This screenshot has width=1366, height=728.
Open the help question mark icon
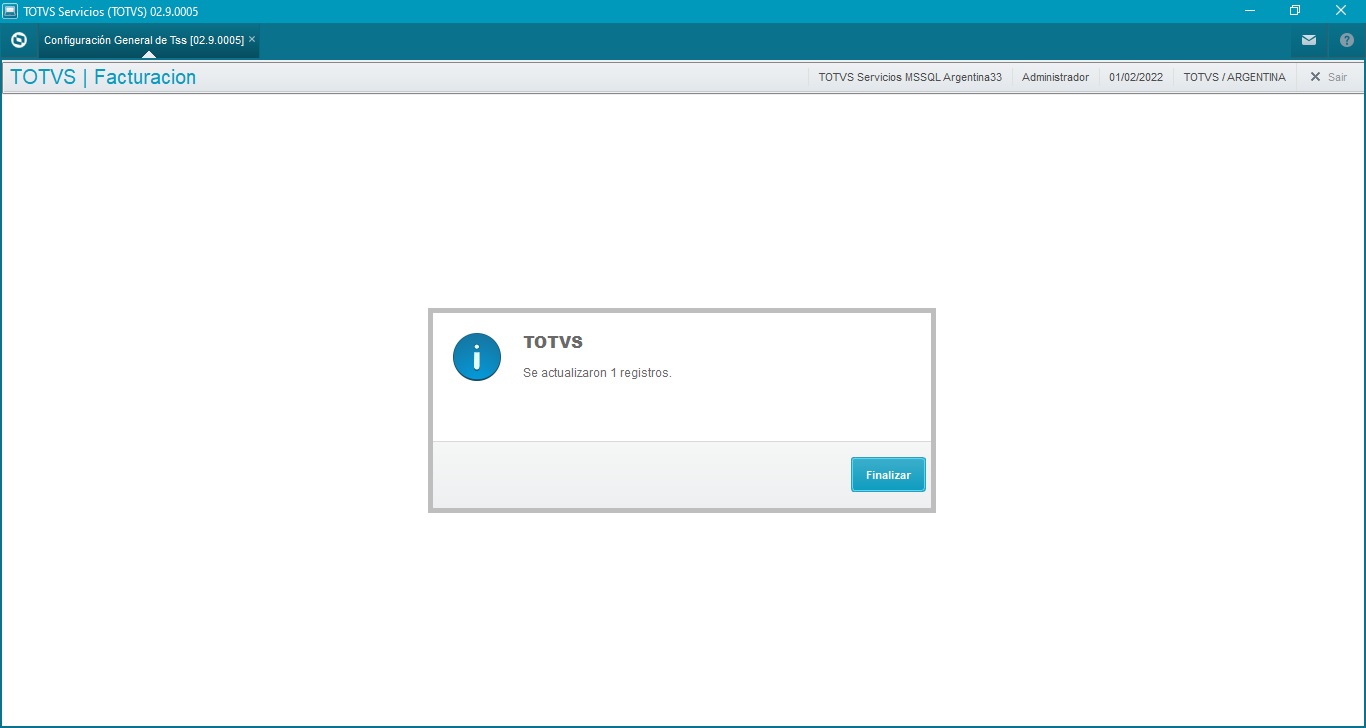click(x=1346, y=41)
